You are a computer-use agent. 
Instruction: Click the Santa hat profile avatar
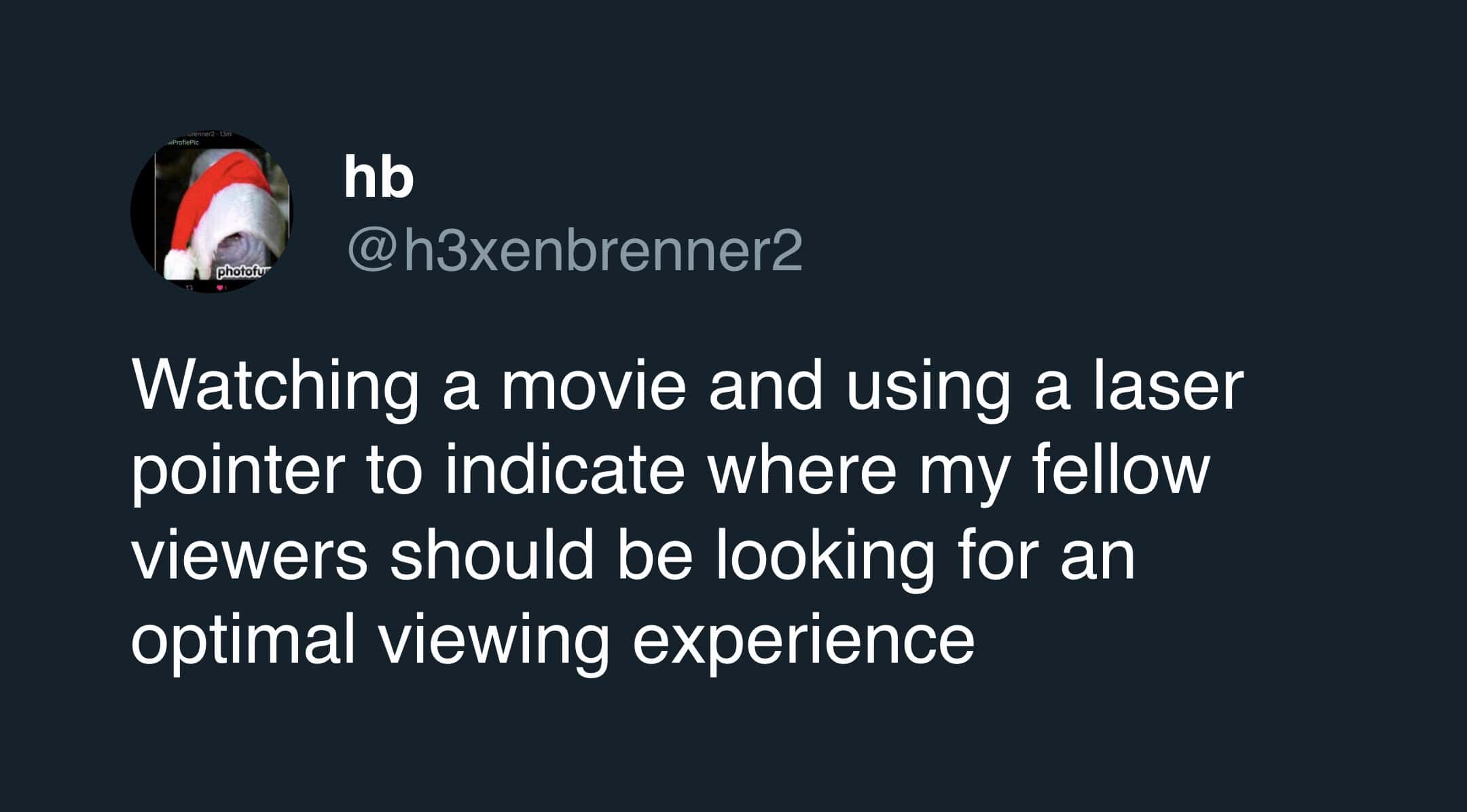[x=211, y=213]
